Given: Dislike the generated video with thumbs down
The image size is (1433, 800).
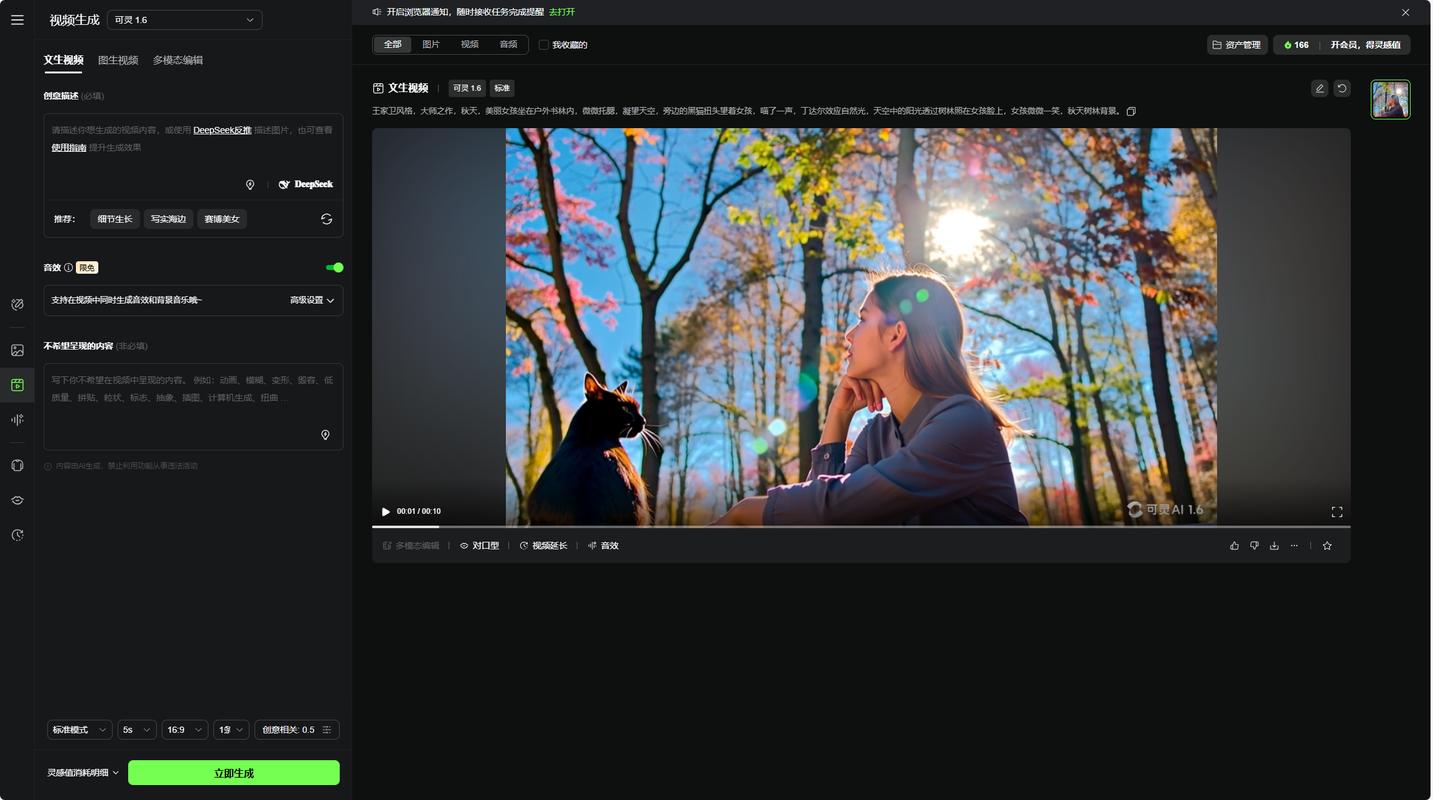Looking at the screenshot, I should click(x=1254, y=546).
